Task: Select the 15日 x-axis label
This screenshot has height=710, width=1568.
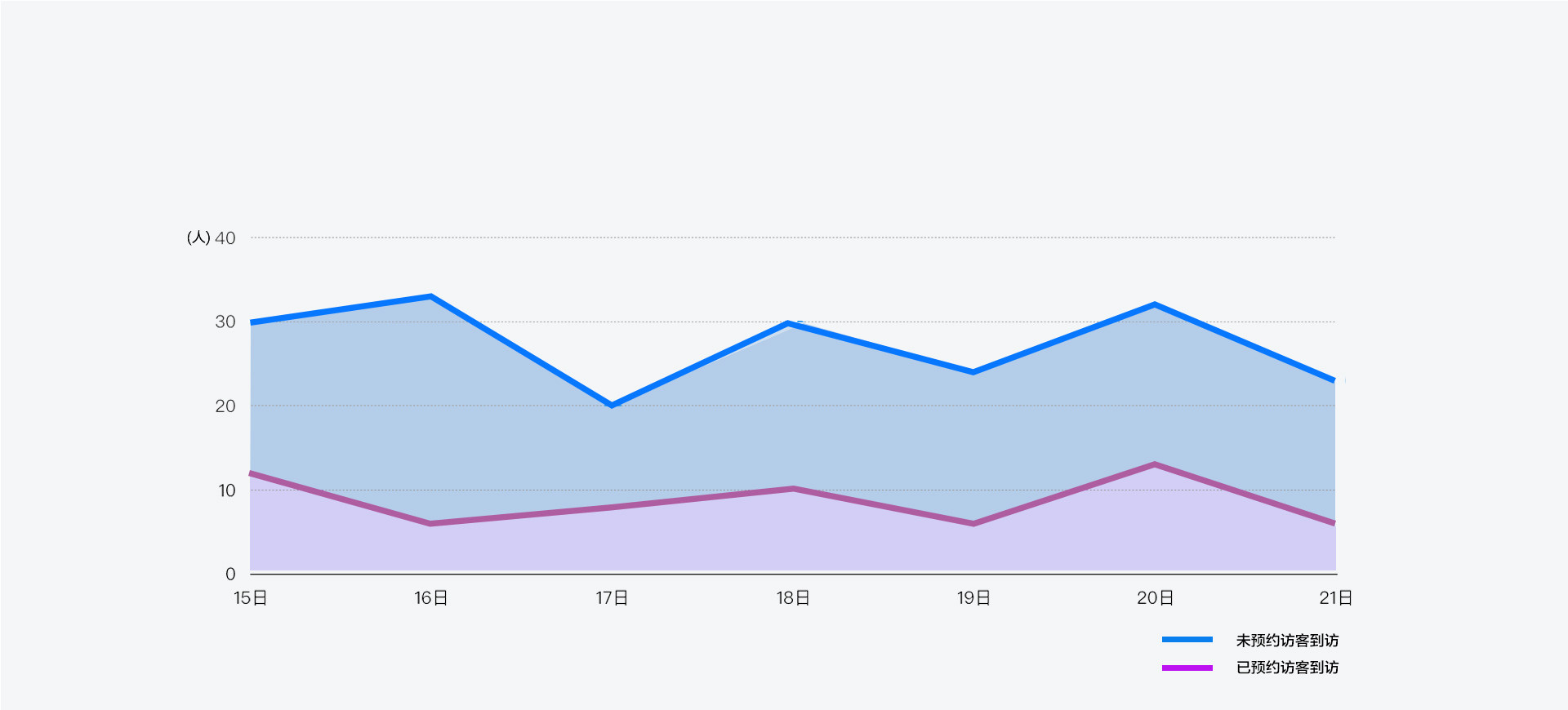Action: [251, 598]
